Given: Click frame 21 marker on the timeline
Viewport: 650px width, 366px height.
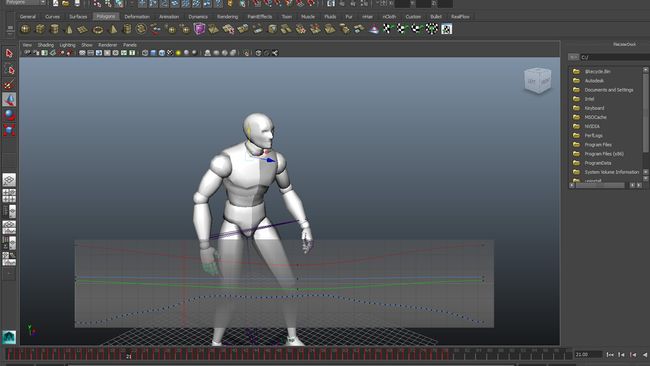Looking at the screenshot, I should coord(129,355).
